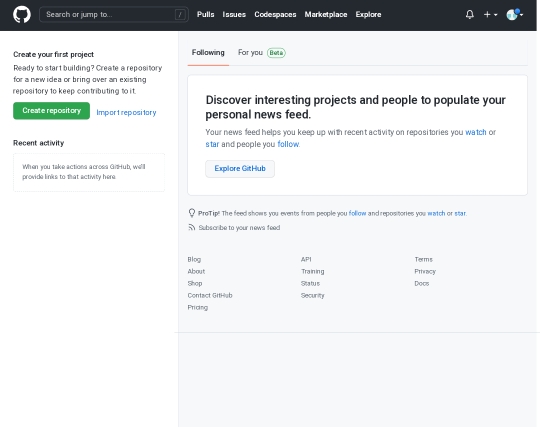Click watch link in the ProTip line
The image size is (540, 427).
point(436,213)
